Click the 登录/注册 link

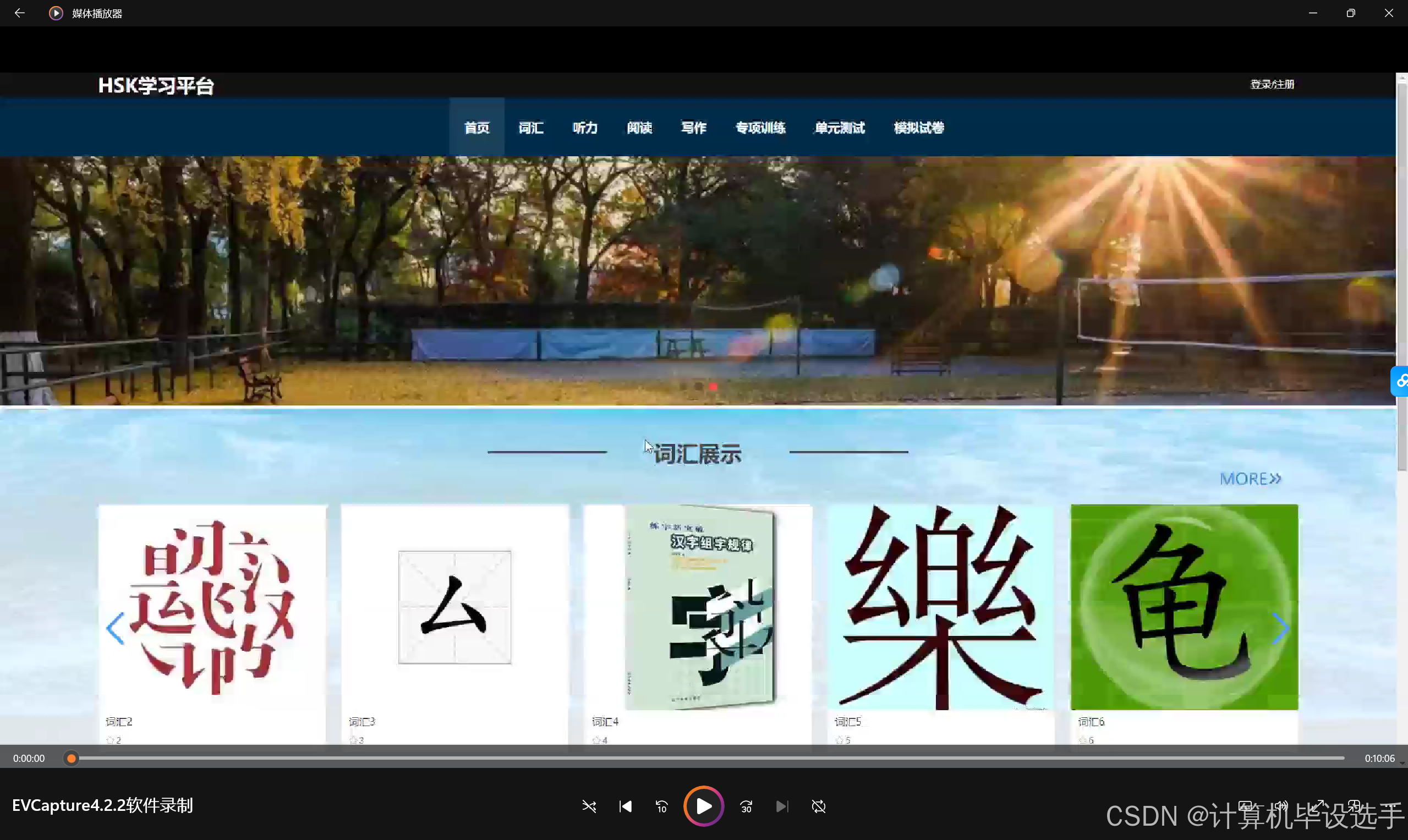tap(1272, 84)
